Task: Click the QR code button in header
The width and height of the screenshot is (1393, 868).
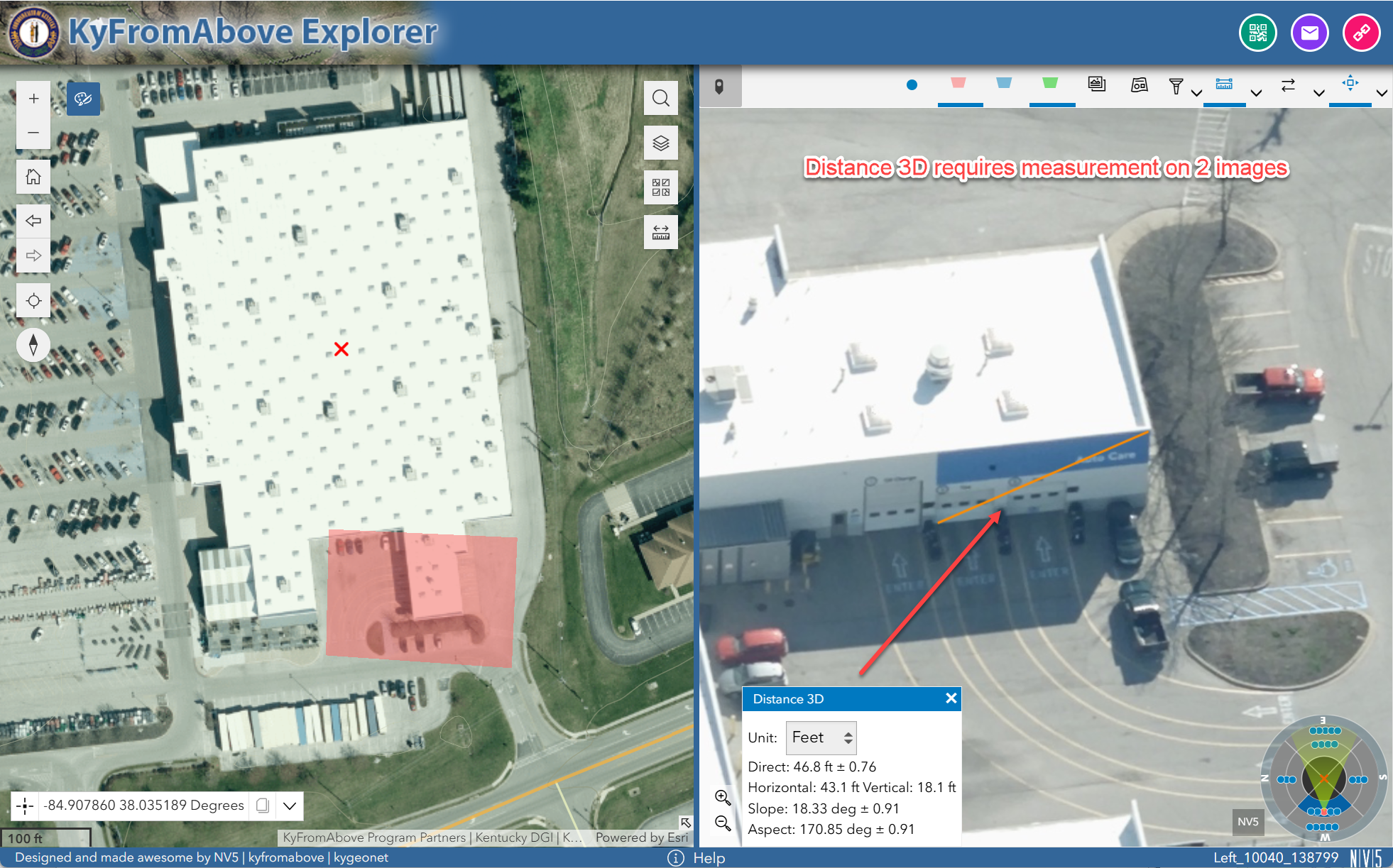Action: click(x=1257, y=33)
